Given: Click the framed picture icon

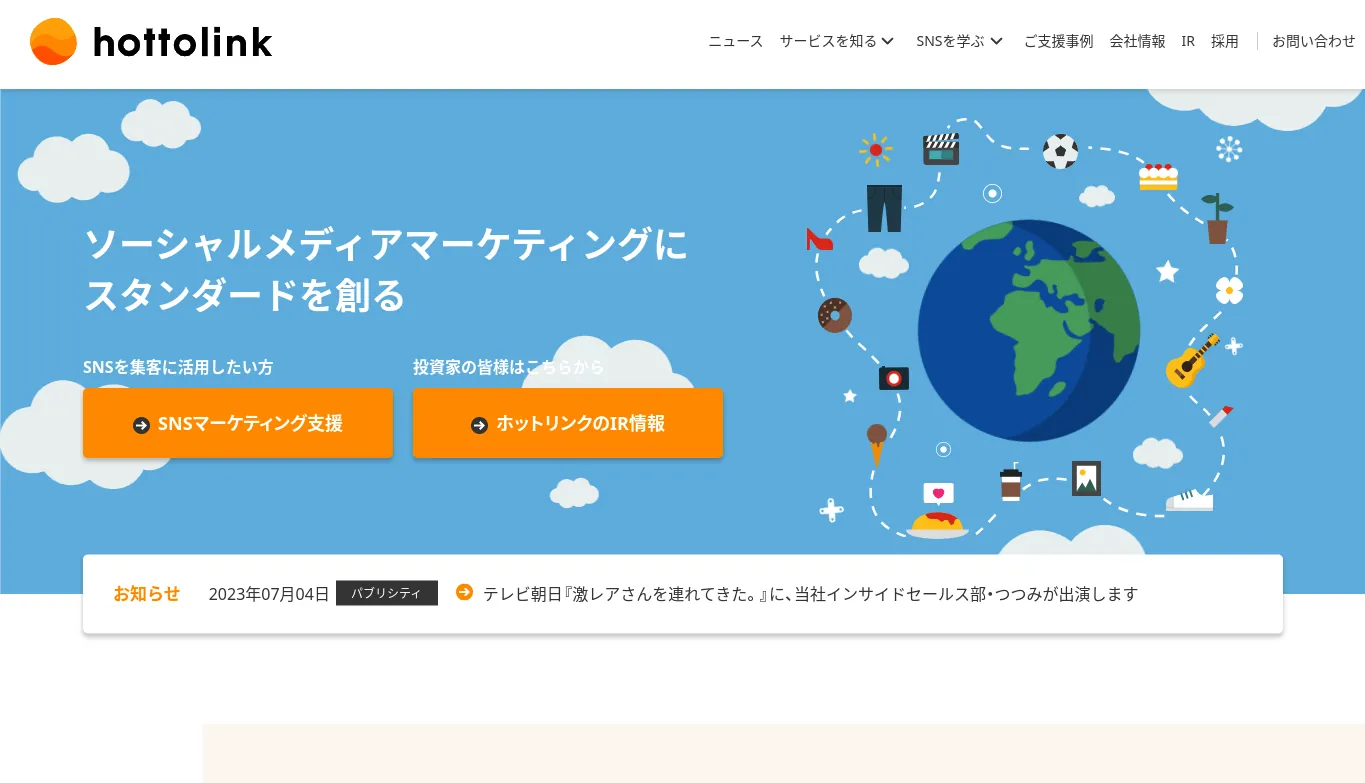Looking at the screenshot, I should (1086, 478).
